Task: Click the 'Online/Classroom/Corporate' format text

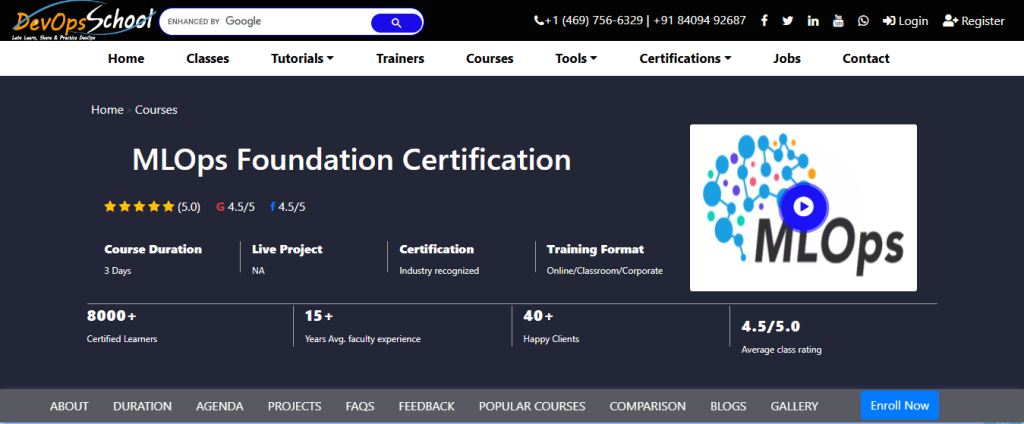Action: [605, 270]
